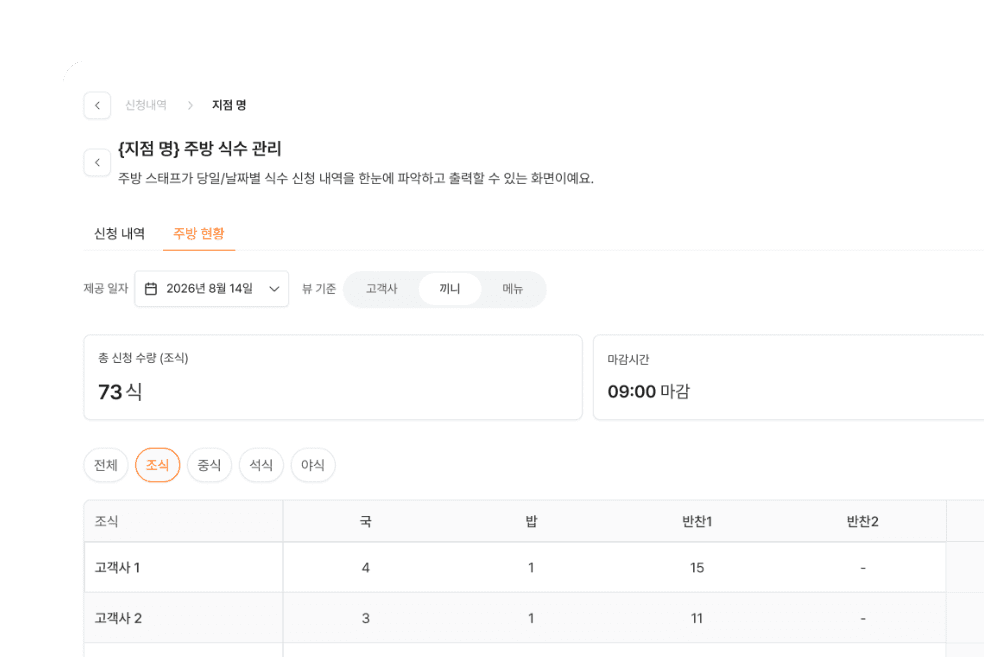Image resolution: width=984 pixels, height=660 pixels.
Task: Click the 고객사 2 row label
Action: tap(118, 619)
